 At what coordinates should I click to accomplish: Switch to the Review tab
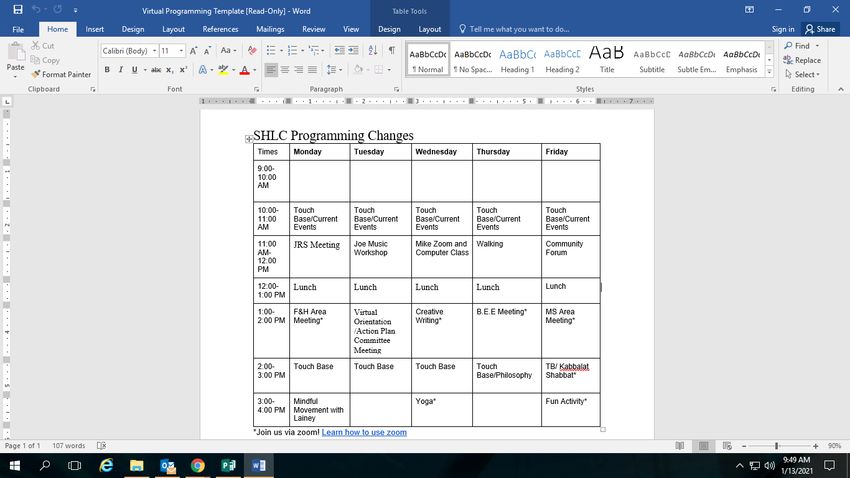pos(313,29)
